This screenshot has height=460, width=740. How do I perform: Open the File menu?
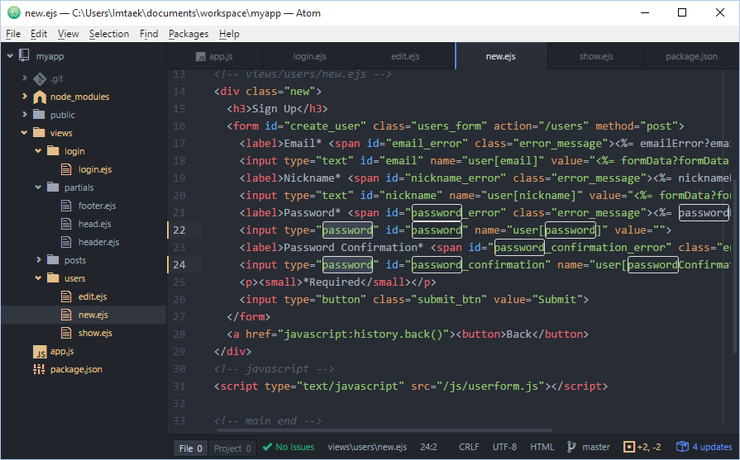pyautogui.click(x=13, y=33)
